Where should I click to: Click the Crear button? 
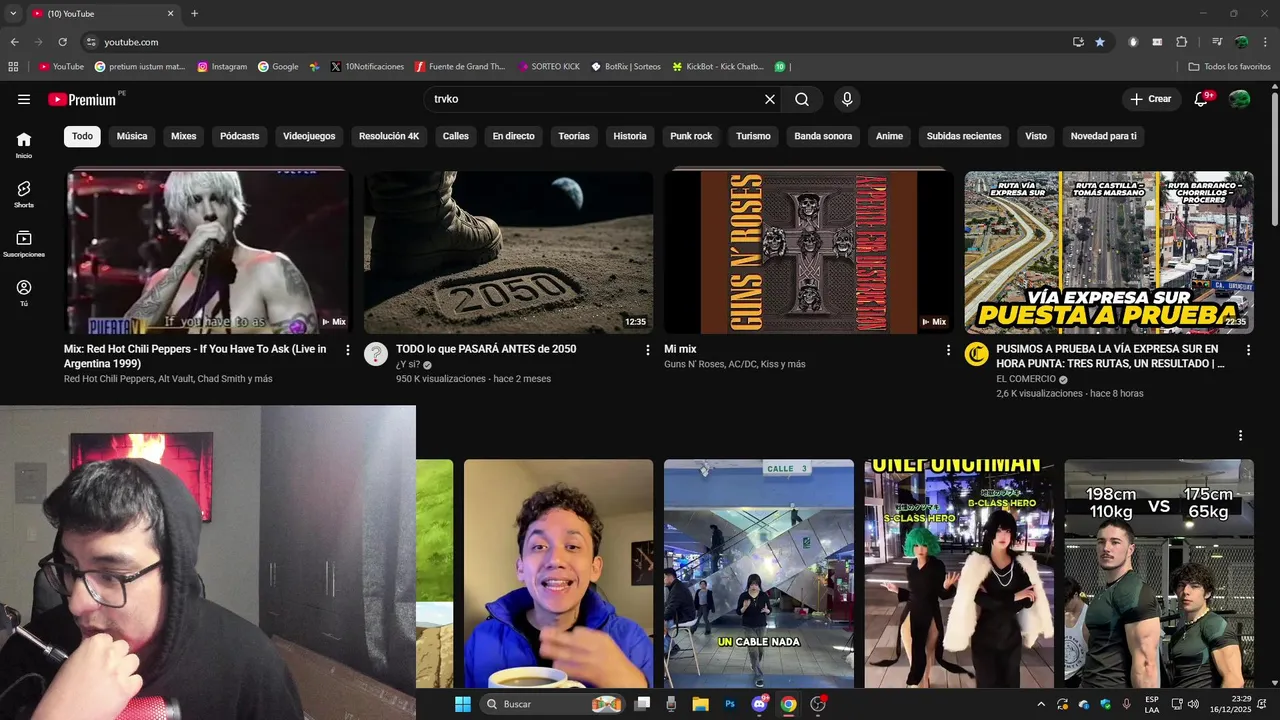[1150, 99]
